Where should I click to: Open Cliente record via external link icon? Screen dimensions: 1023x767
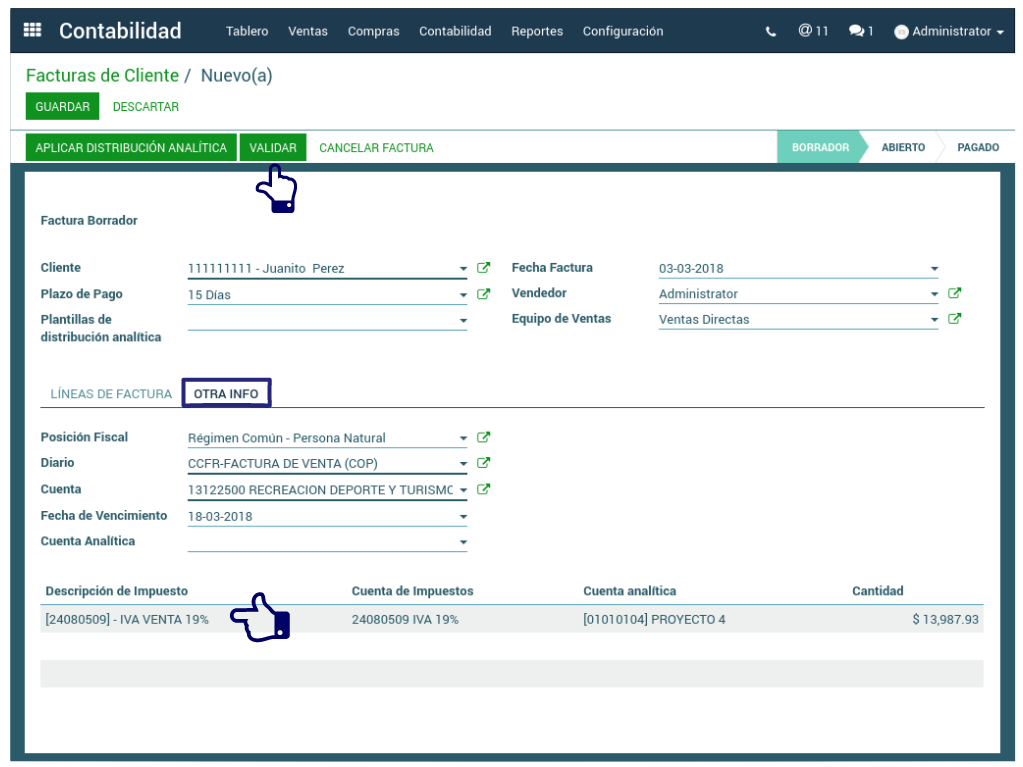[x=484, y=268]
